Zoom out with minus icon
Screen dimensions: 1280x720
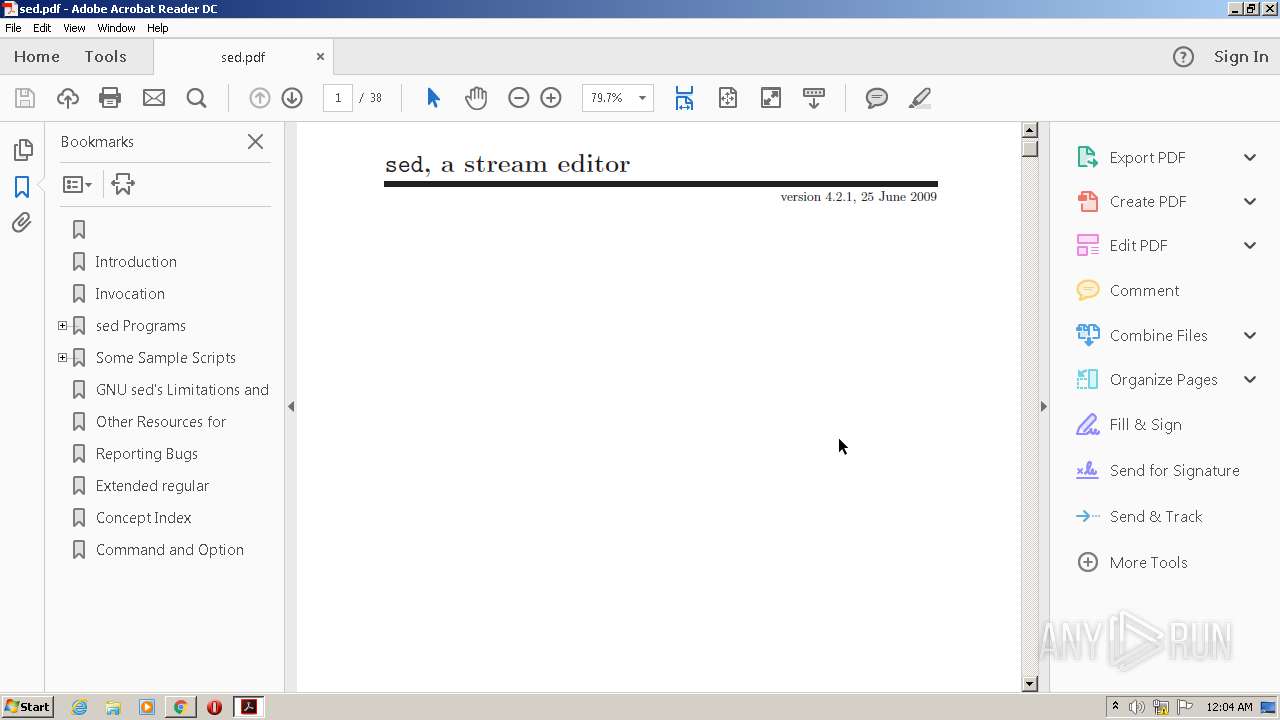point(518,98)
